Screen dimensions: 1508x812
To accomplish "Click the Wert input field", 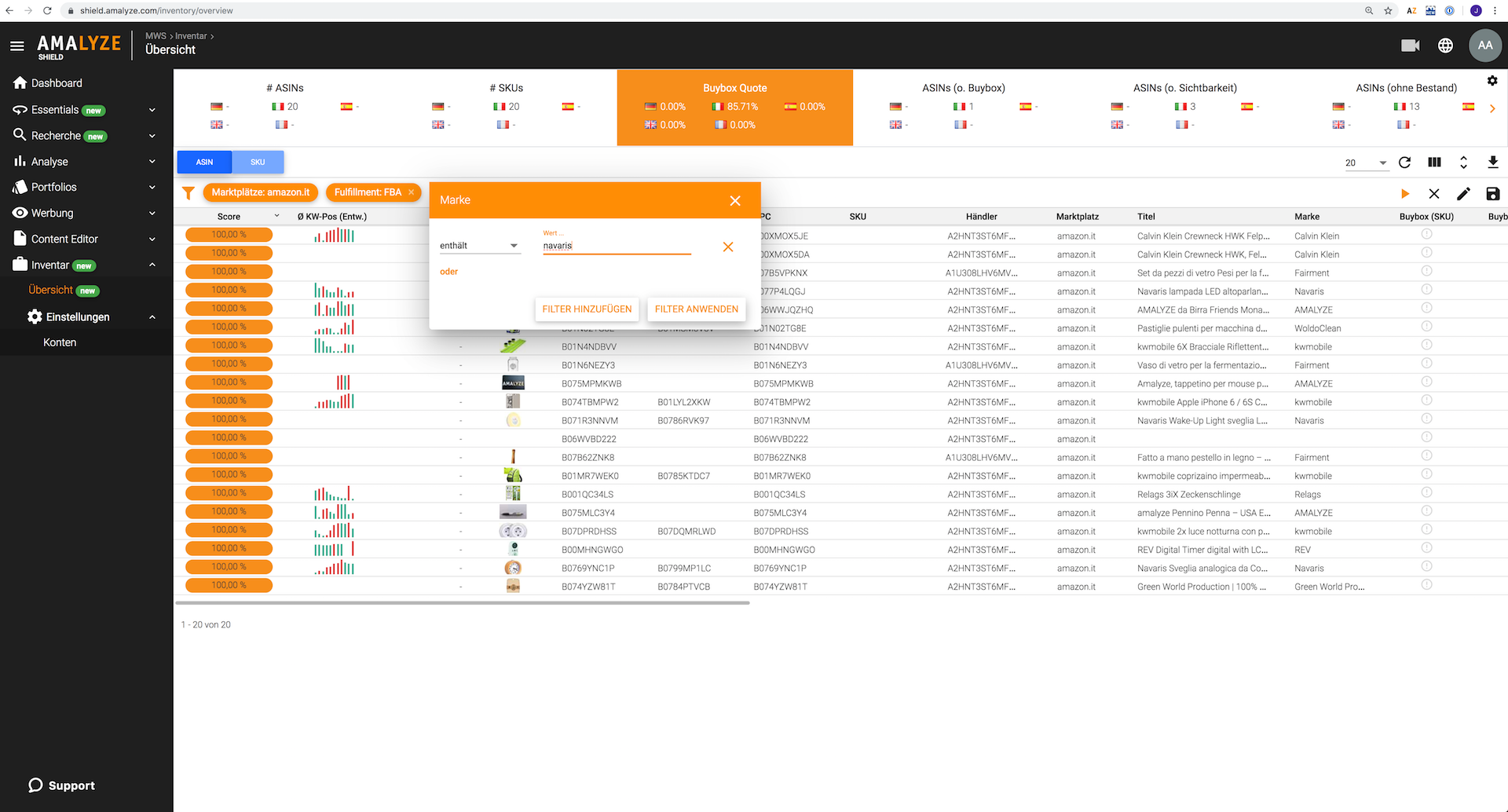I will tap(617, 246).
